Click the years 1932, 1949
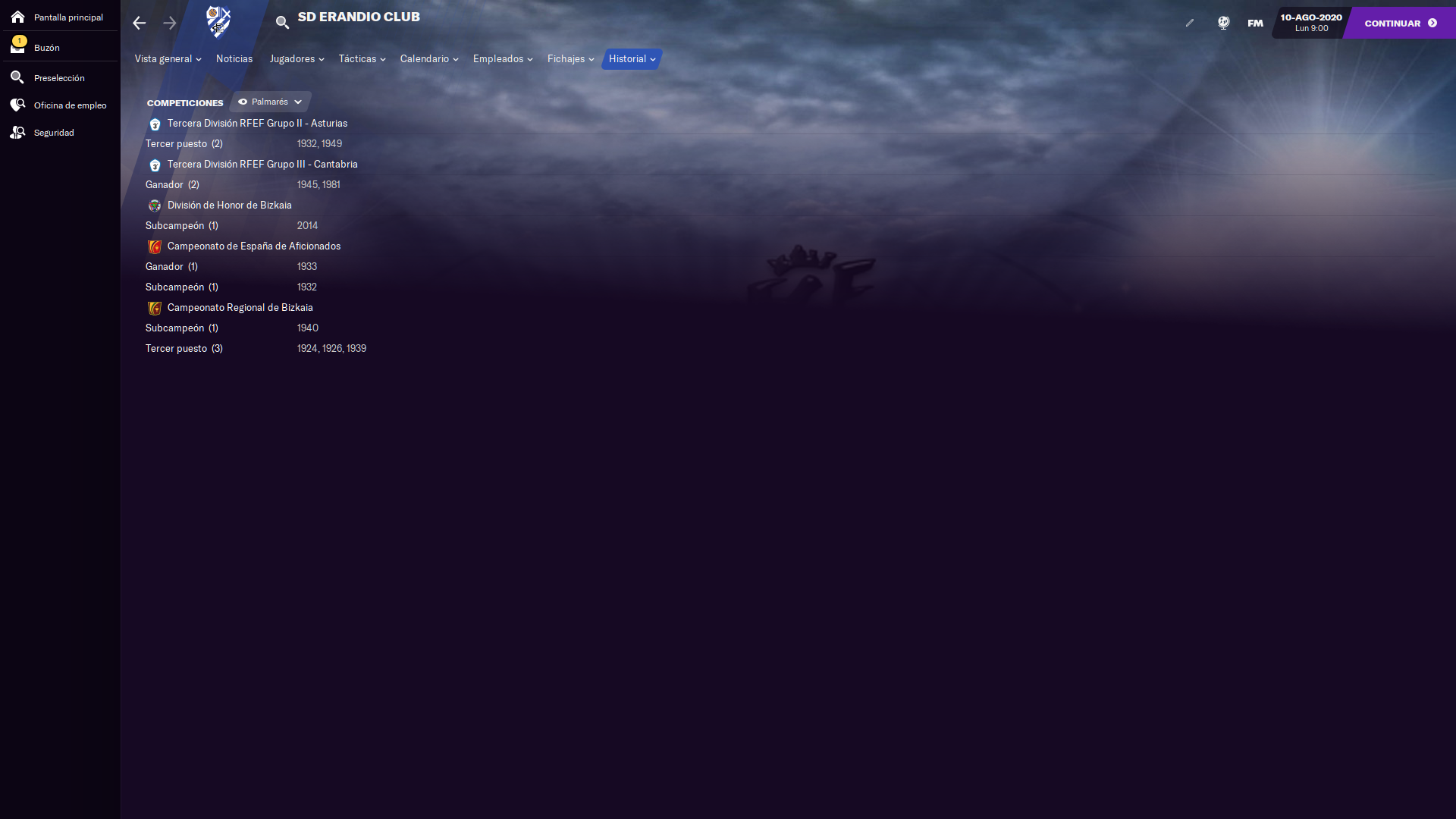This screenshot has width=1456, height=819. click(x=319, y=144)
